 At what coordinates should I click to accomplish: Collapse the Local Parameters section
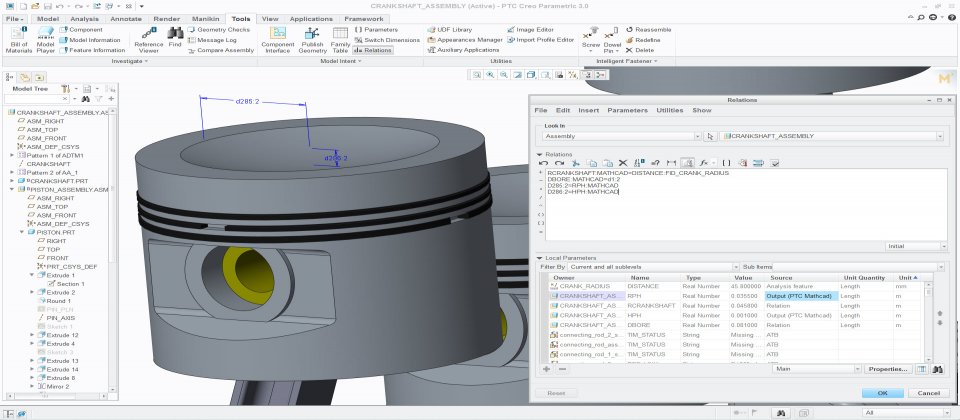tap(540, 259)
